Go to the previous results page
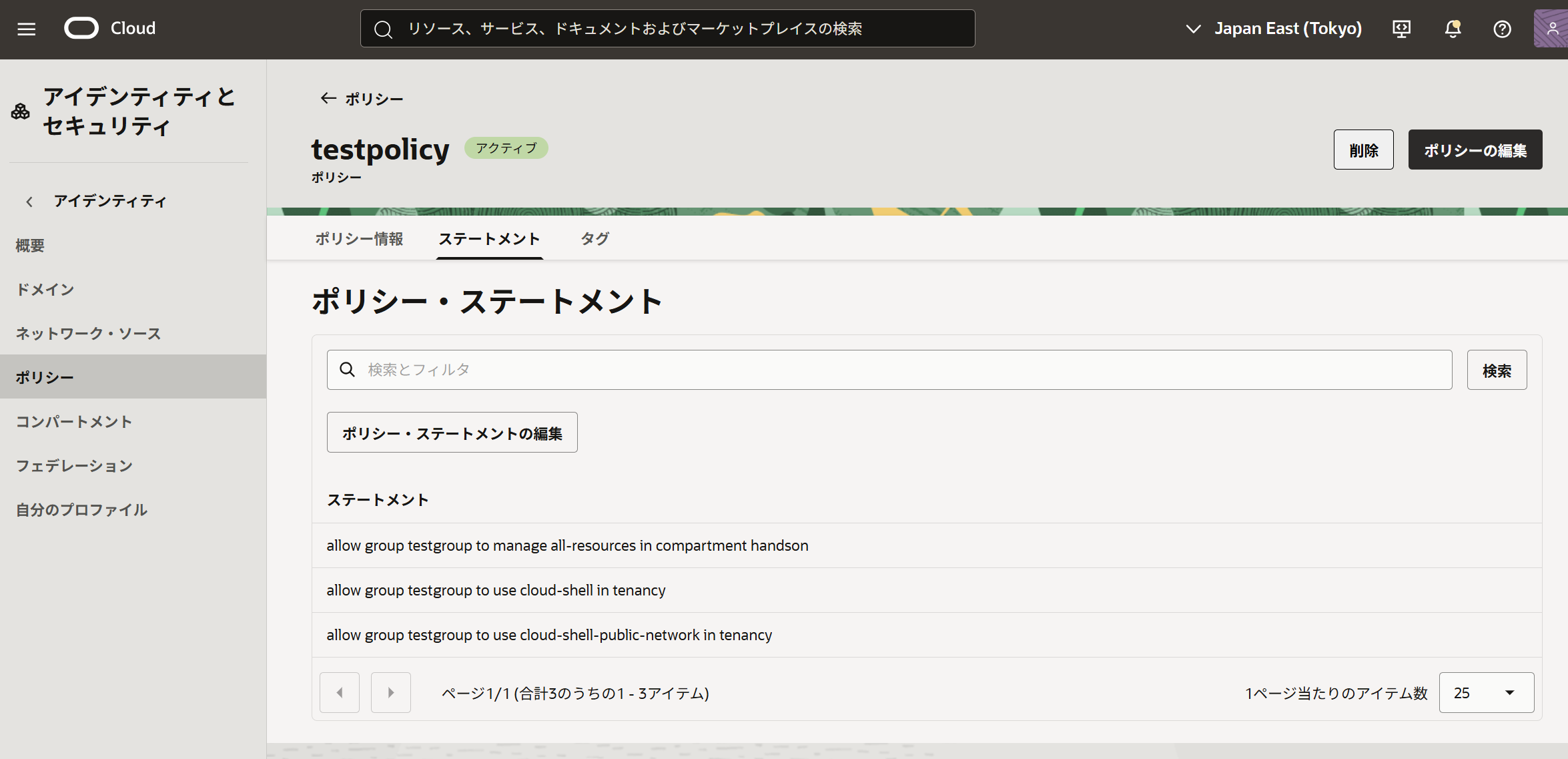Screen dimensions: 1568x759 pos(340,692)
